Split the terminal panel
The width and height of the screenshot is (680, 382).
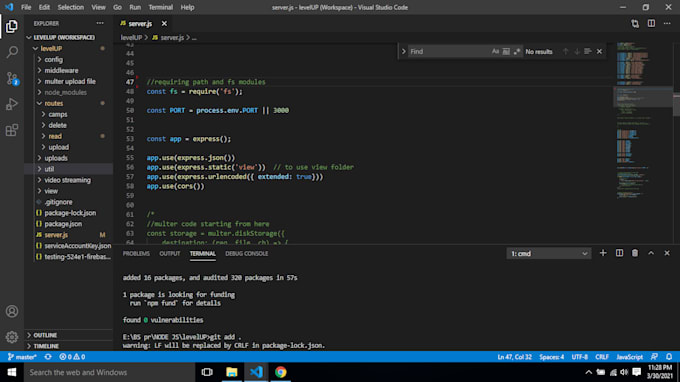(x=619, y=253)
